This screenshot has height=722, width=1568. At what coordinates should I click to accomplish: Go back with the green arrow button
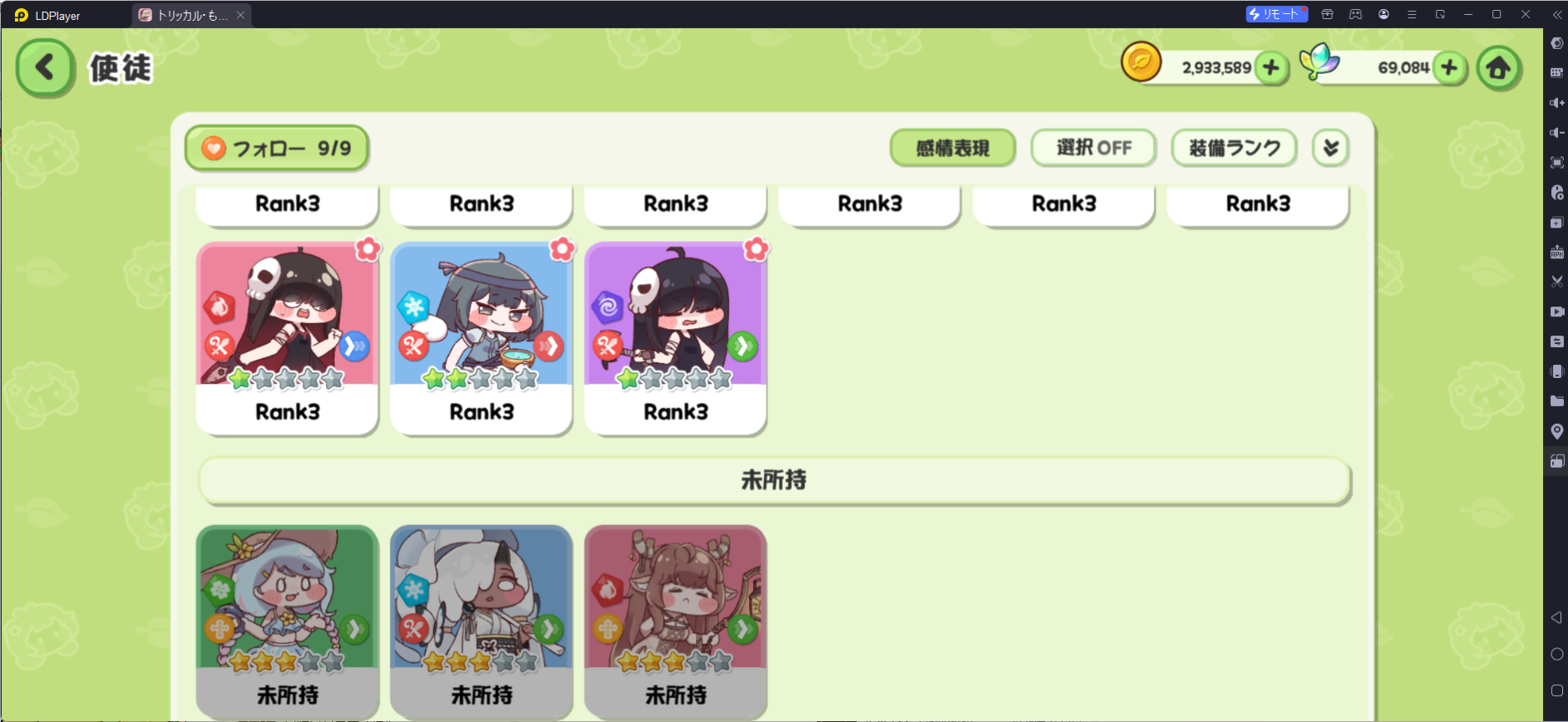(45, 68)
